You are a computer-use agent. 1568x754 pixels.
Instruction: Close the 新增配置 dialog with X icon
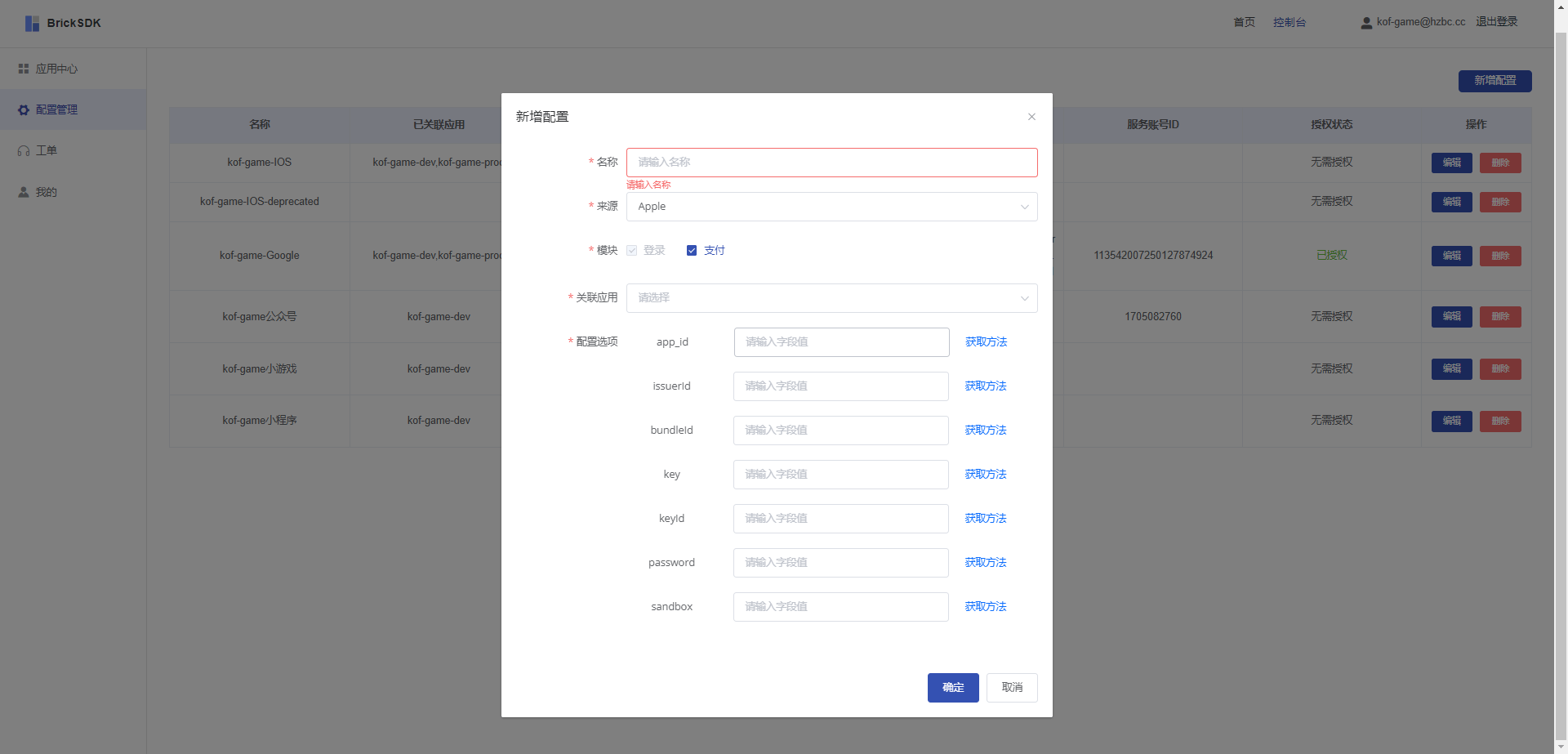(x=1031, y=117)
